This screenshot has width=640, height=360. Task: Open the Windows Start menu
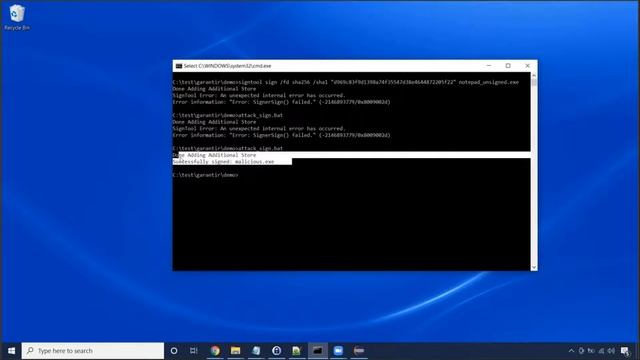[x=11, y=351]
